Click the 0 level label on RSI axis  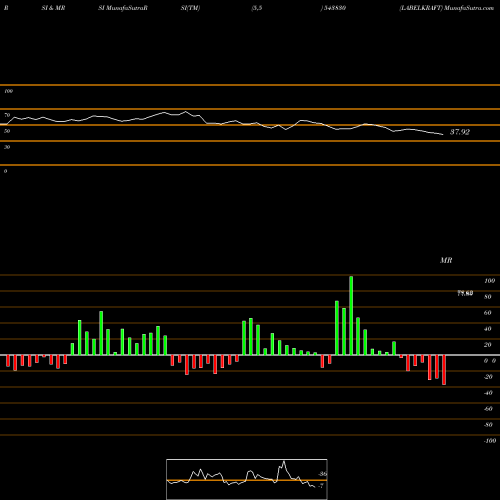[5, 171]
